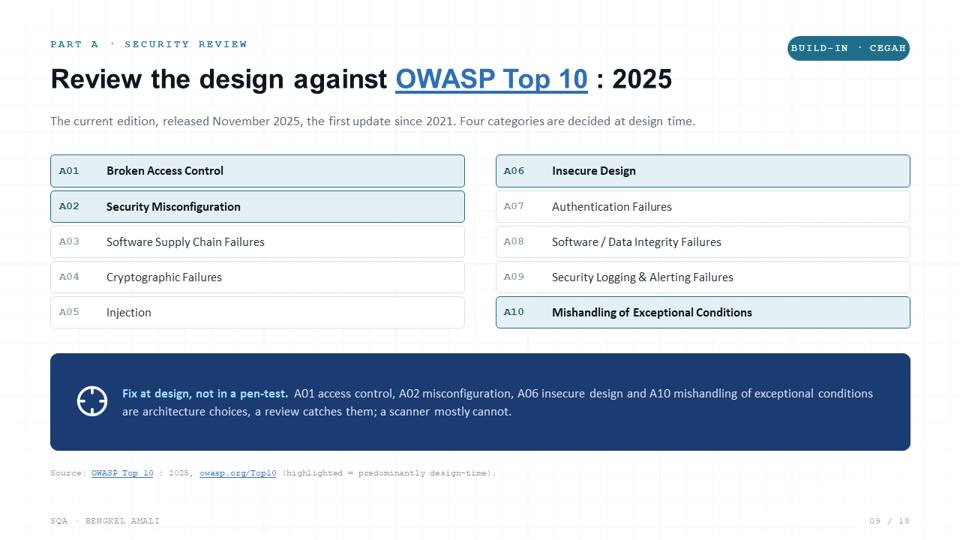960x540 pixels.
Task: Open the OWASP Top 10 title link
Action: tap(491, 79)
